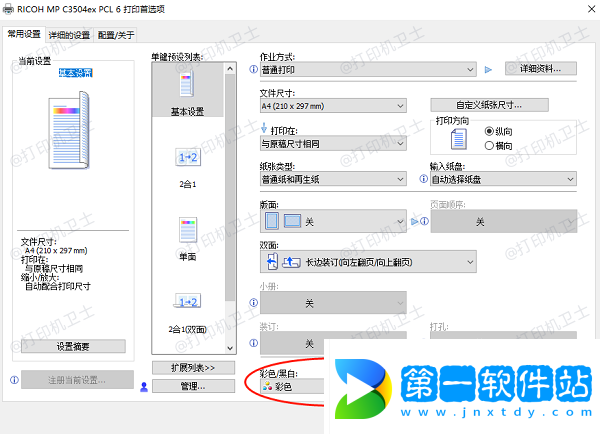Choose the 2合1 preset icon
Viewport: 600px width, 434px height.
(x=188, y=157)
